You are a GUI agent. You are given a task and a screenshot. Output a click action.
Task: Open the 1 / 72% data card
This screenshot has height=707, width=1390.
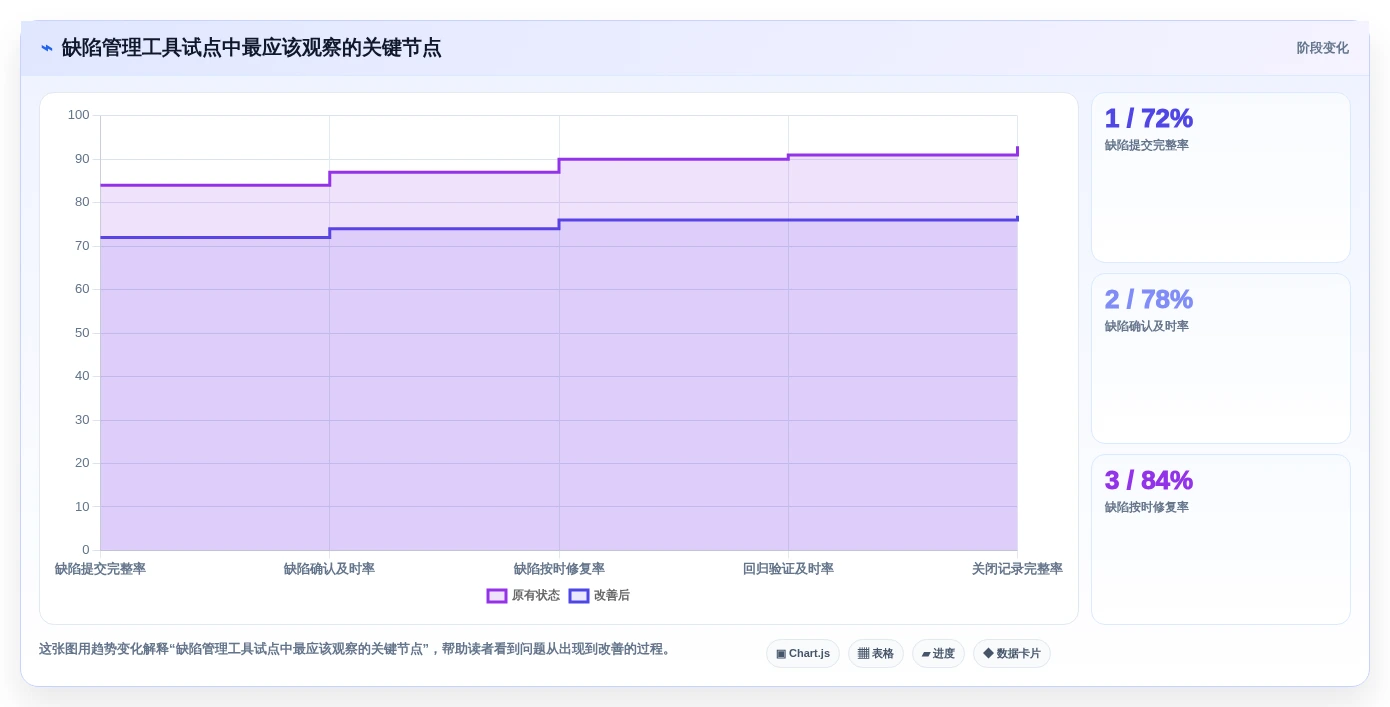pyautogui.click(x=1221, y=178)
